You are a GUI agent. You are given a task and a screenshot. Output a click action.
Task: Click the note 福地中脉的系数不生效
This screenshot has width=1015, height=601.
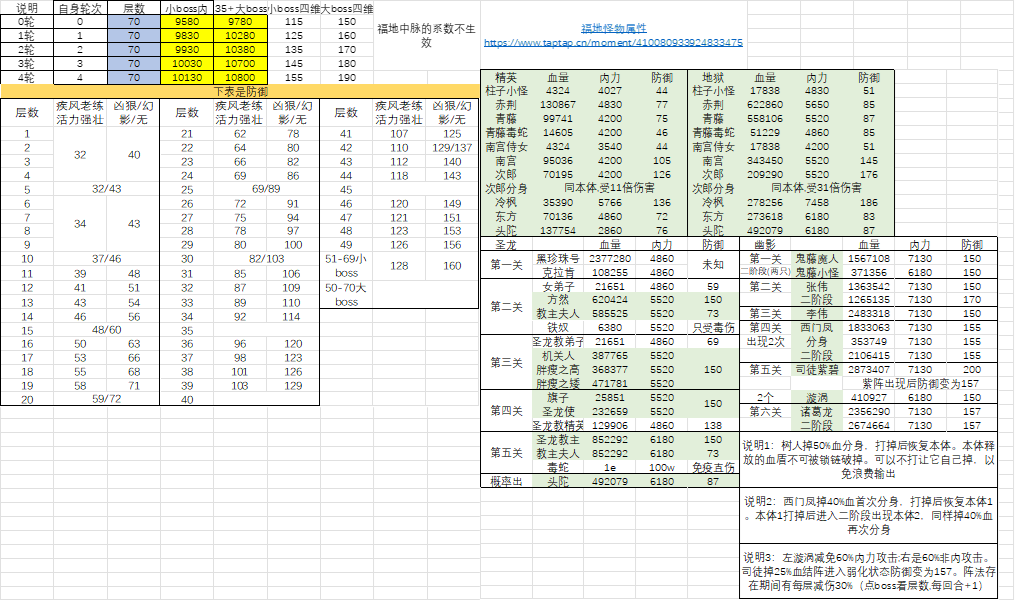(426, 36)
